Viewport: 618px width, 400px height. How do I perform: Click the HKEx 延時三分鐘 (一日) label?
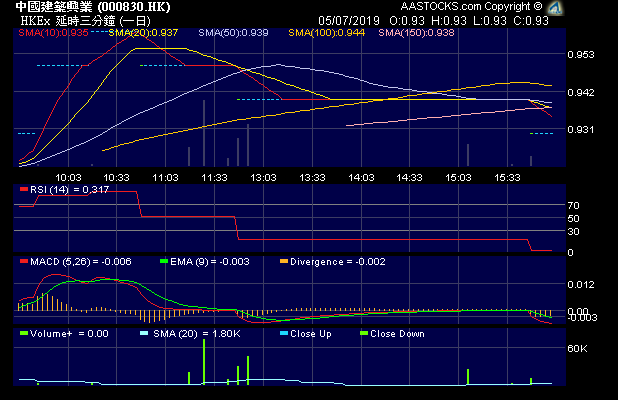86,21
